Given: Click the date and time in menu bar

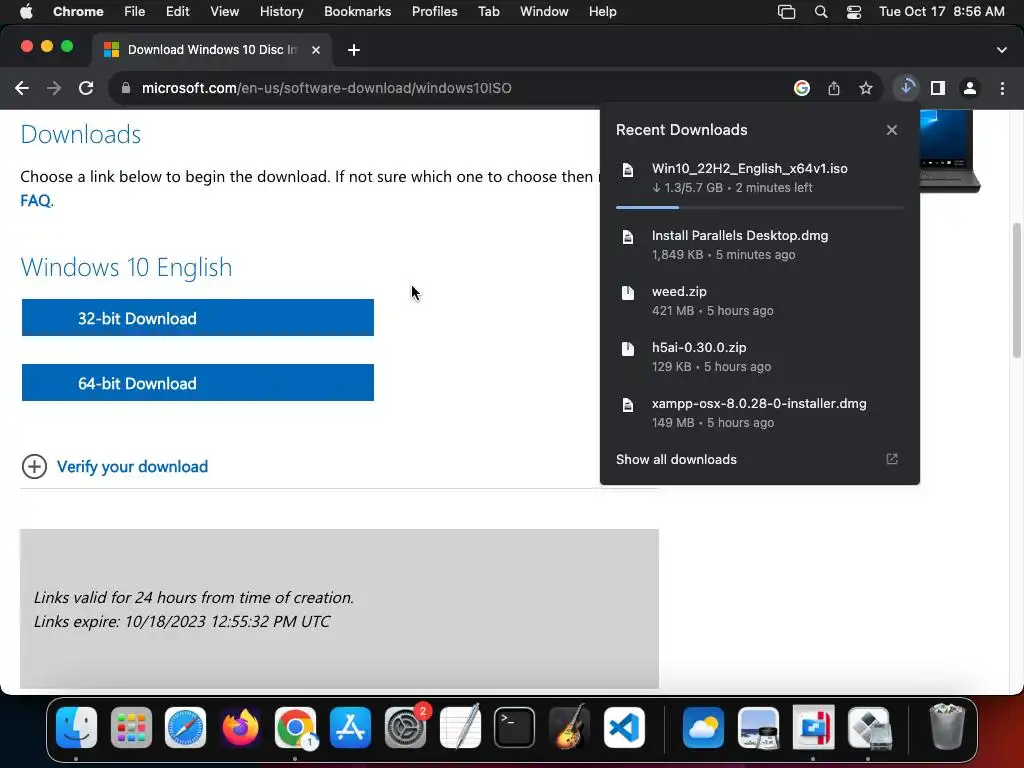Looking at the screenshot, I should 942,12.
